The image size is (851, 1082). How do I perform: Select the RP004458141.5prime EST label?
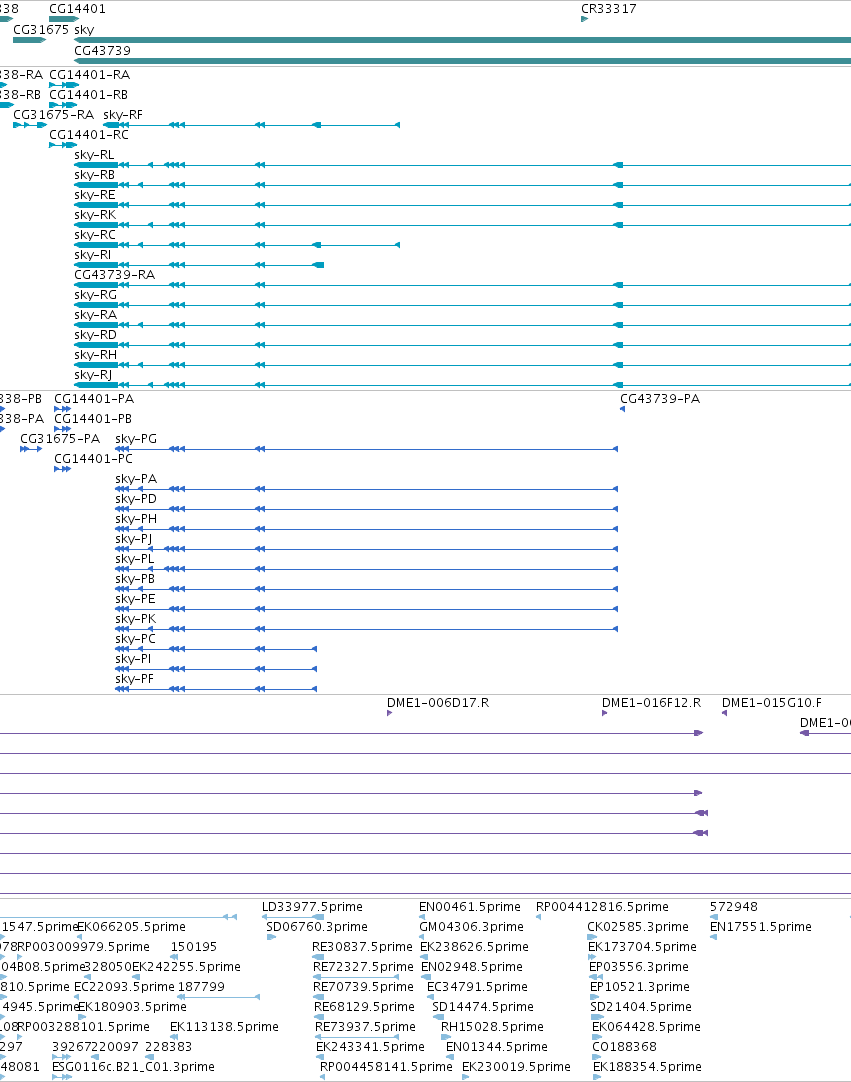click(387, 1067)
